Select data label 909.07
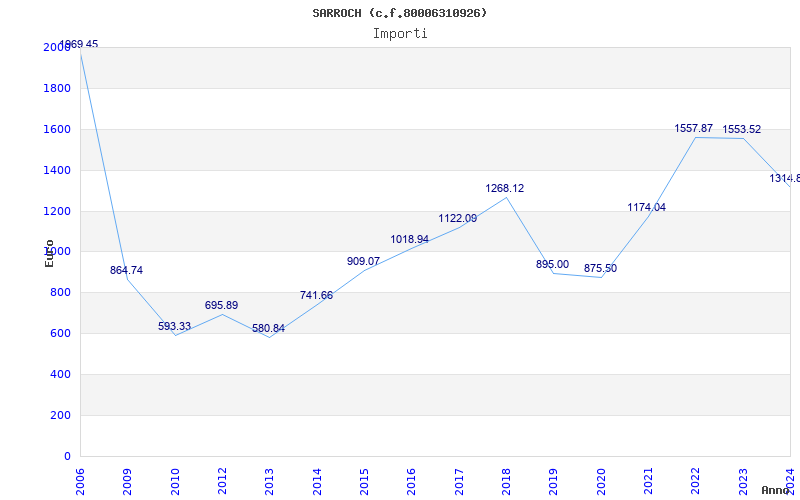The image size is (800, 500). pos(363,262)
